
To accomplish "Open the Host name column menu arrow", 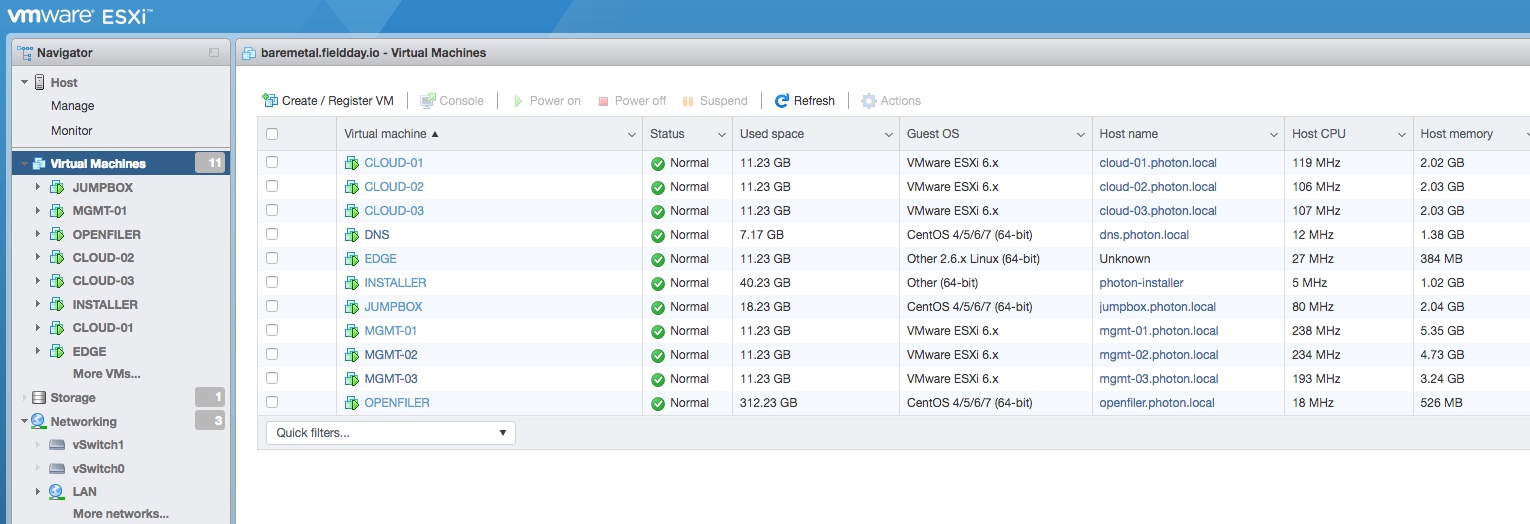I will tap(1273, 135).
